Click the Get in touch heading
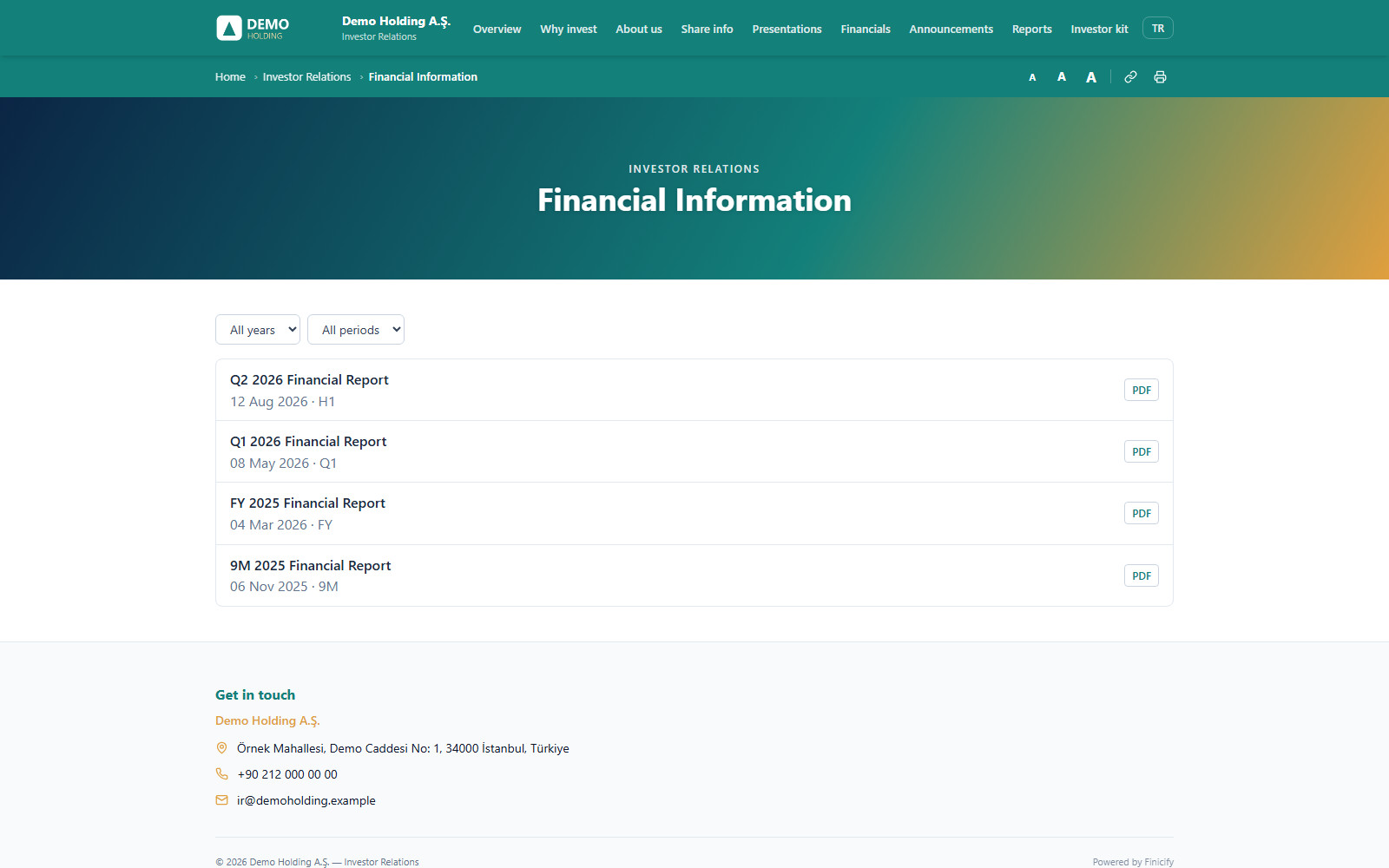The height and width of the screenshot is (868, 1389). coord(255,695)
